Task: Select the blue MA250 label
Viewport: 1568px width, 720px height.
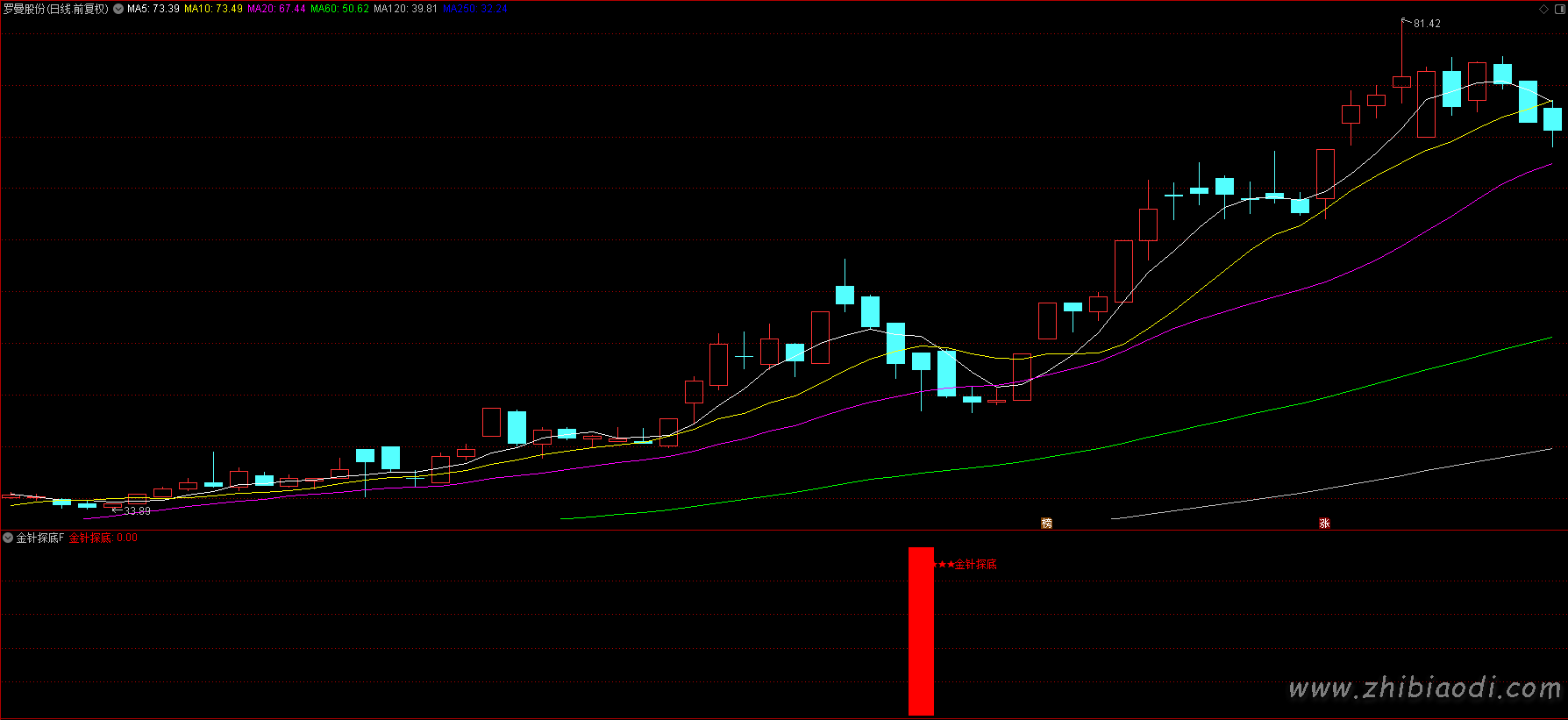Action: (x=474, y=9)
